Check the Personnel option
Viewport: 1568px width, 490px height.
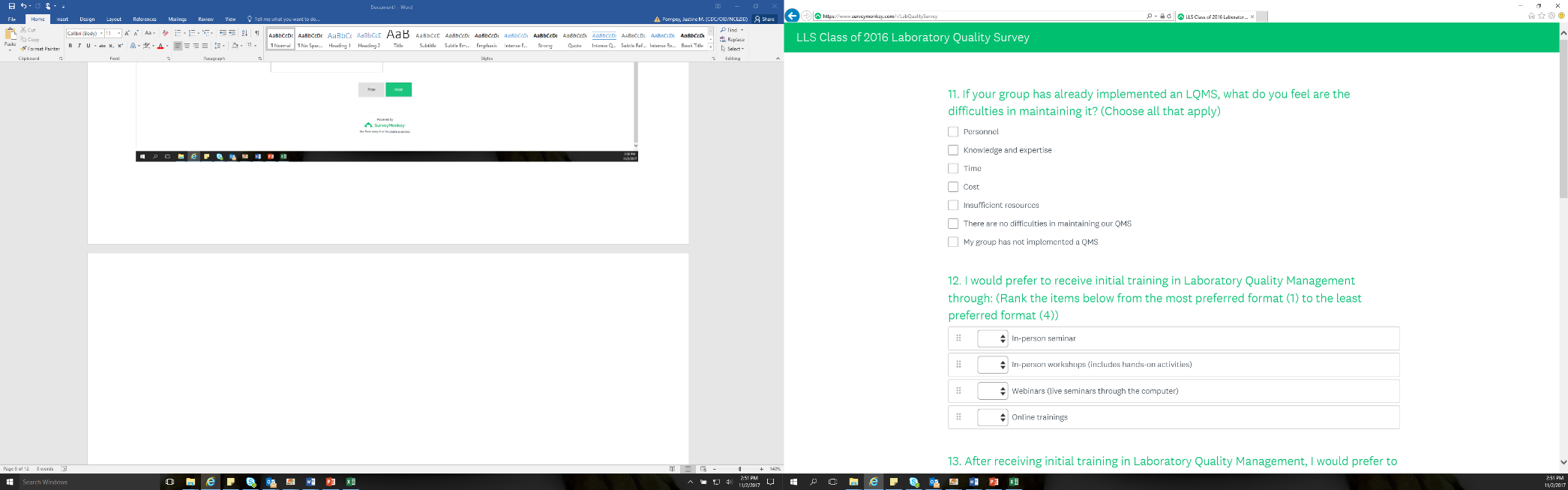click(x=953, y=131)
